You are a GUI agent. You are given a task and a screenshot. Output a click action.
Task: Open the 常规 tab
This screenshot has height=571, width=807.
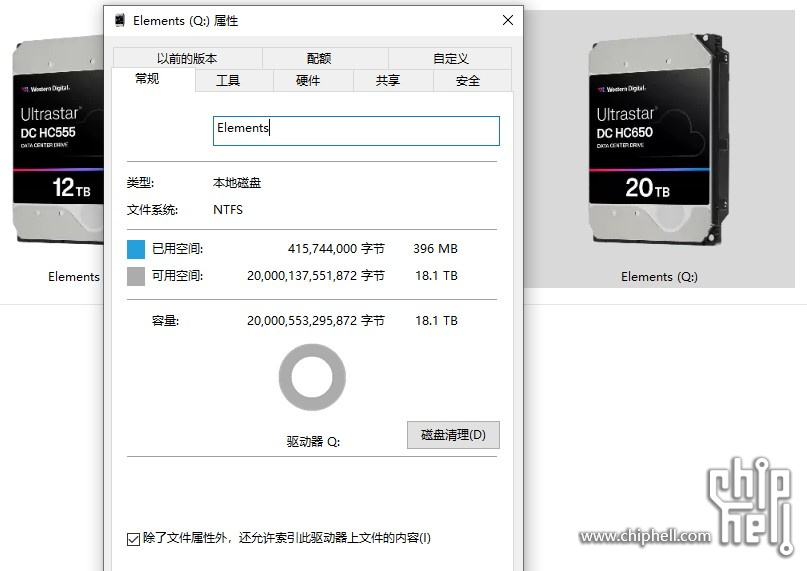[154, 79]
